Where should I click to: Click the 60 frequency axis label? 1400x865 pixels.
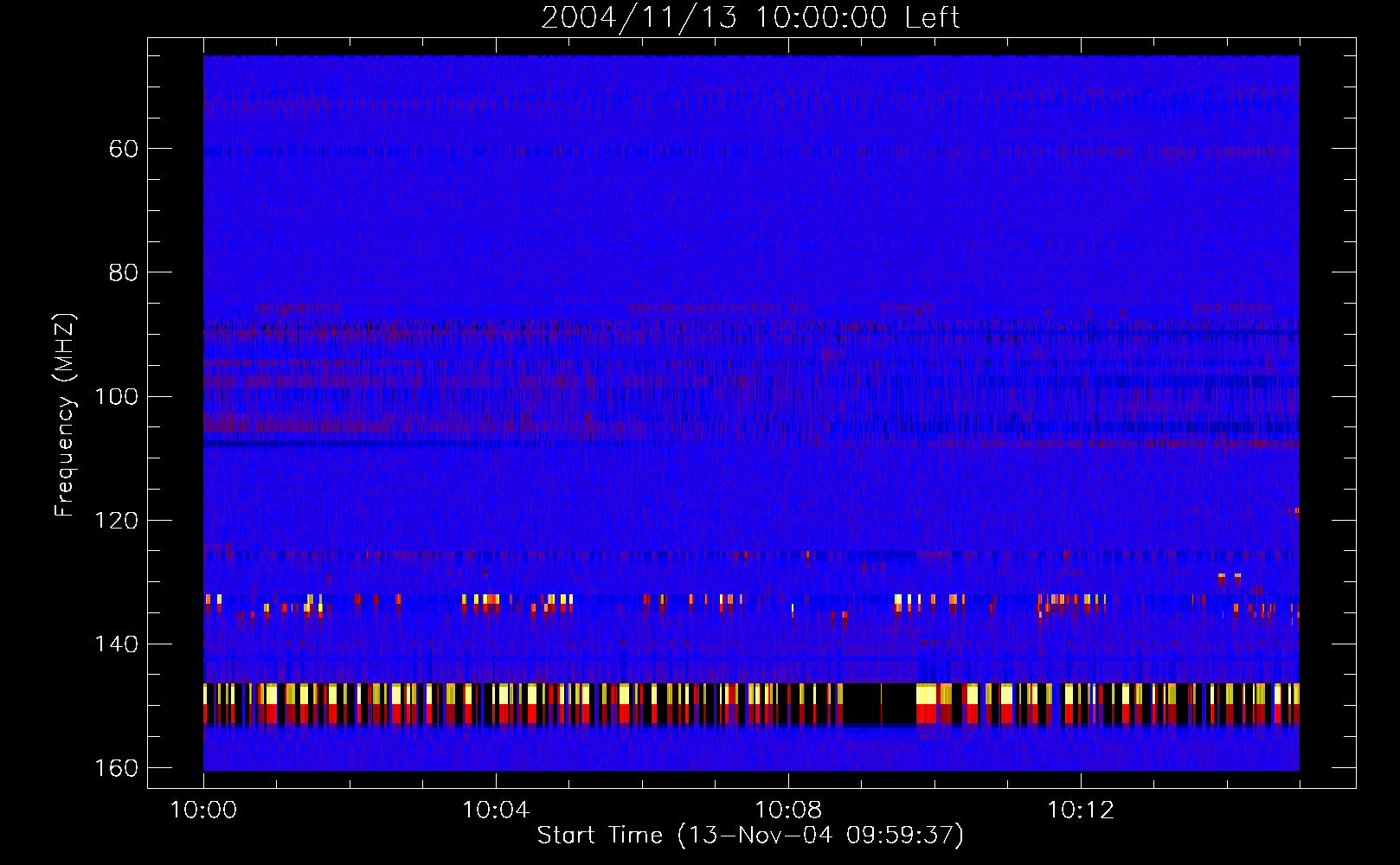(124, 149)
